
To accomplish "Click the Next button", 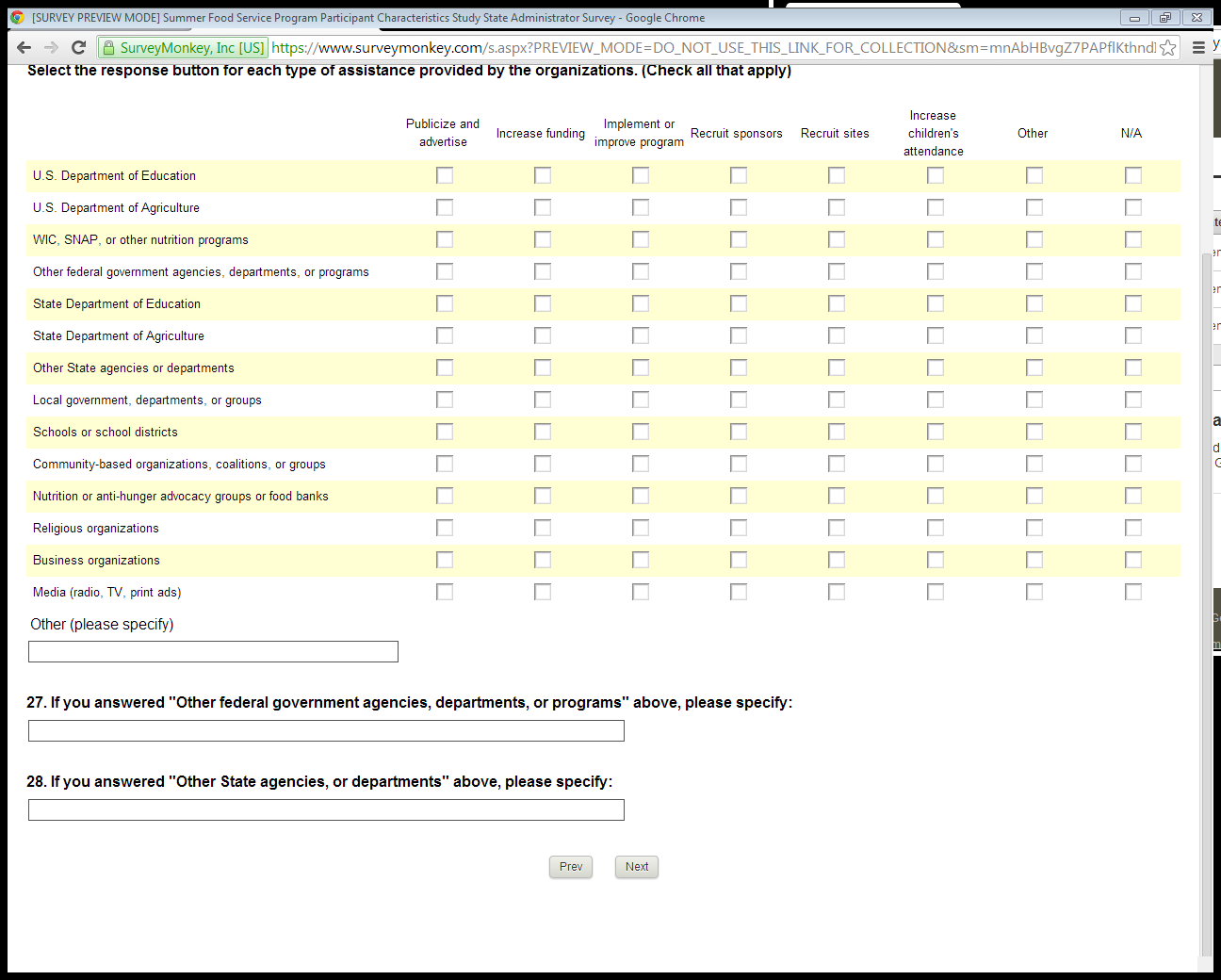I will (637, 867).
